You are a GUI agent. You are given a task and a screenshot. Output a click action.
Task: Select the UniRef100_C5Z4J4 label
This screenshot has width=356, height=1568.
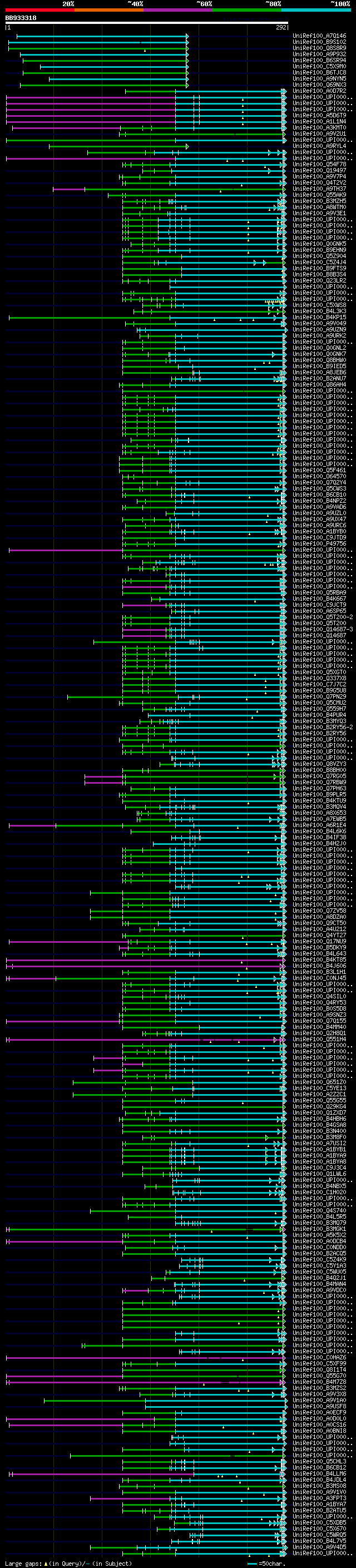coord(319,263)
